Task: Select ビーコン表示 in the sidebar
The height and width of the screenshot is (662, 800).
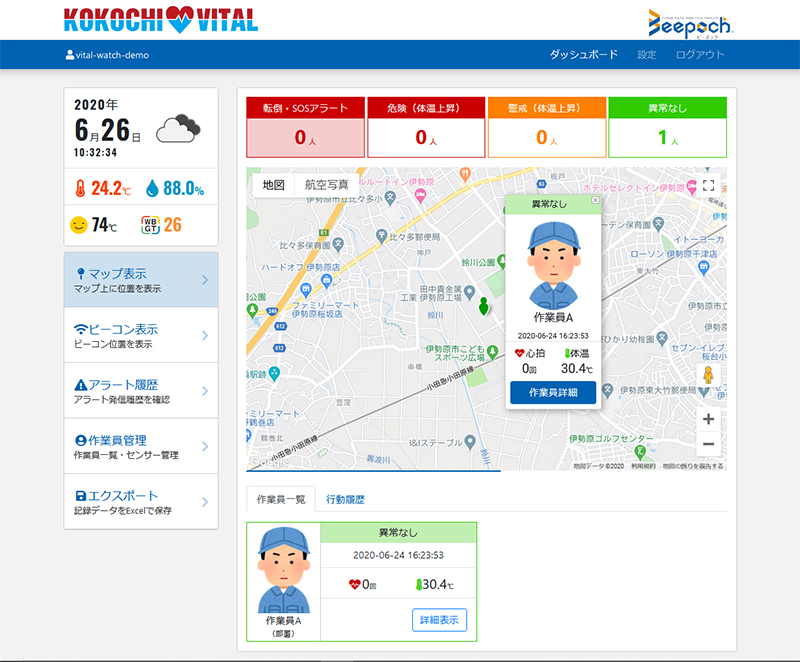Action: 141,335
